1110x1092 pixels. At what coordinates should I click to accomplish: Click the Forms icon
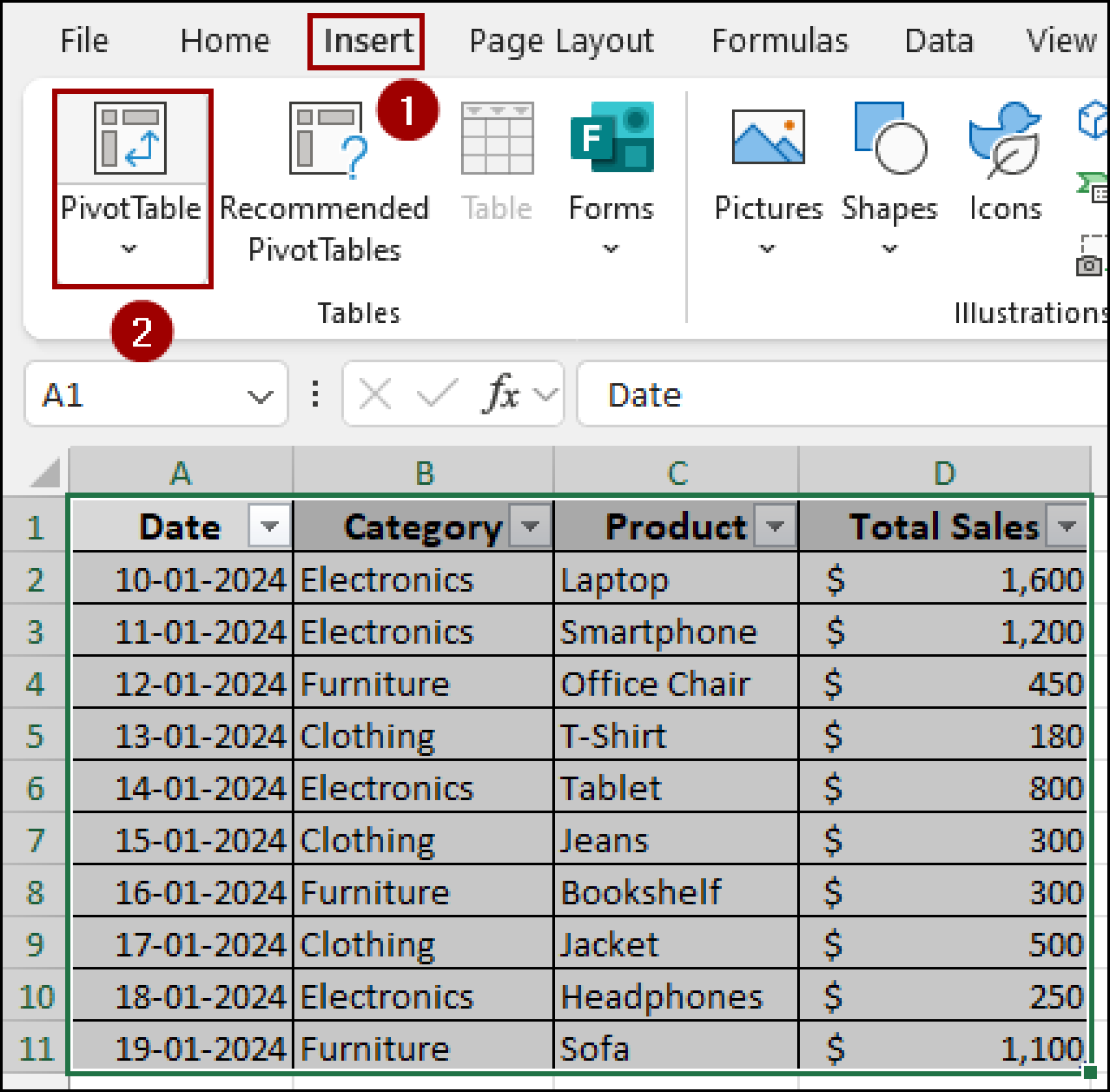tap(612, 138)
